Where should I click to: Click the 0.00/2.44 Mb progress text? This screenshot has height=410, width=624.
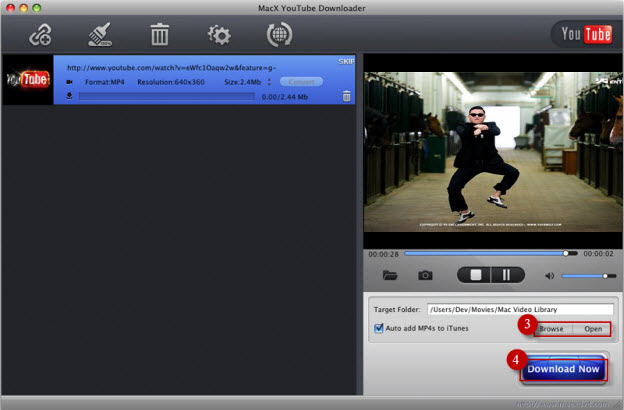pyautogui.click(x=285, y=97)
